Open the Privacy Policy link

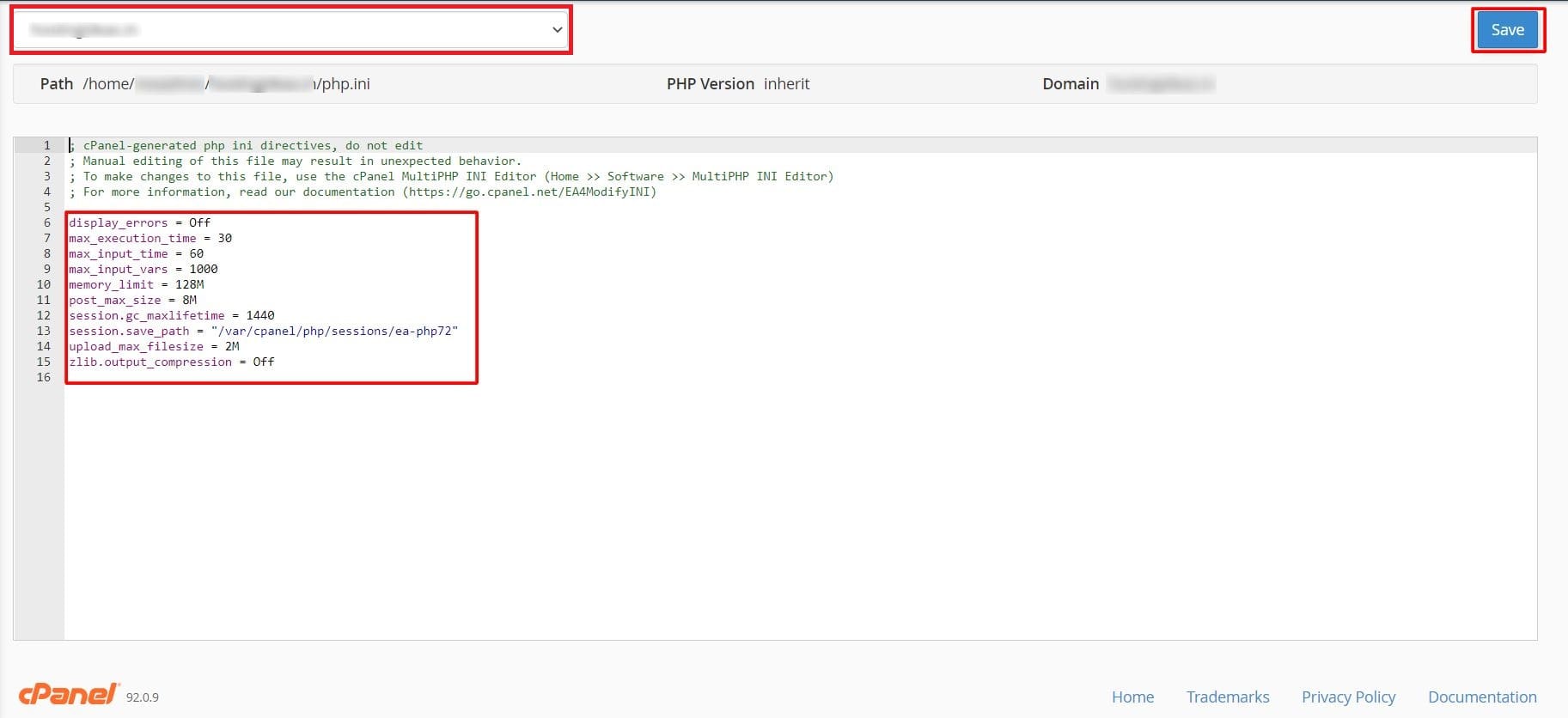[x=1348, y=697]
